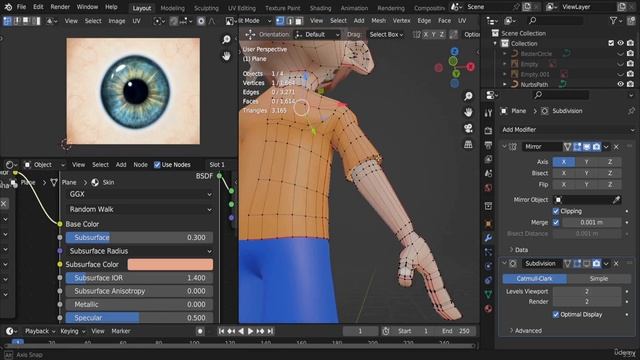Remove the Mirror modifier with X
The image size is (640, 360).
[616, 147]
